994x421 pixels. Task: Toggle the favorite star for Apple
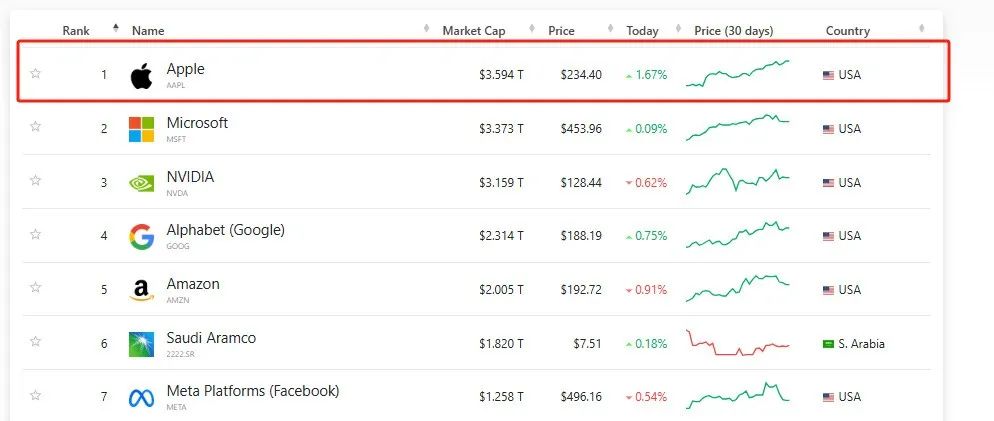(x=36, y=73)
